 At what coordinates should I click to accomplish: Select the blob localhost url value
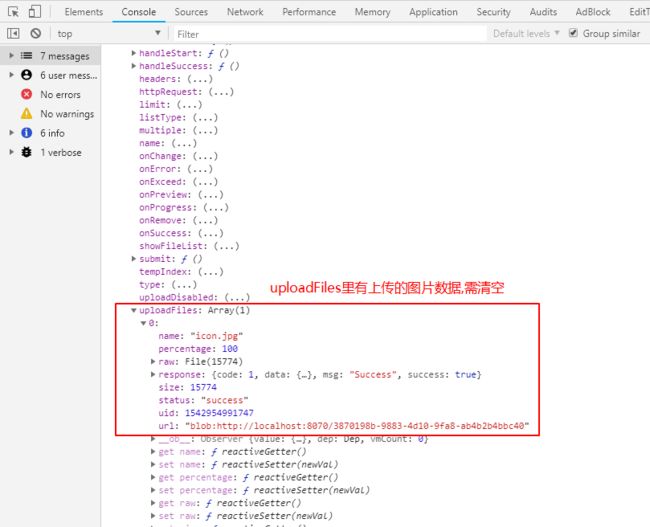(357, 426)
